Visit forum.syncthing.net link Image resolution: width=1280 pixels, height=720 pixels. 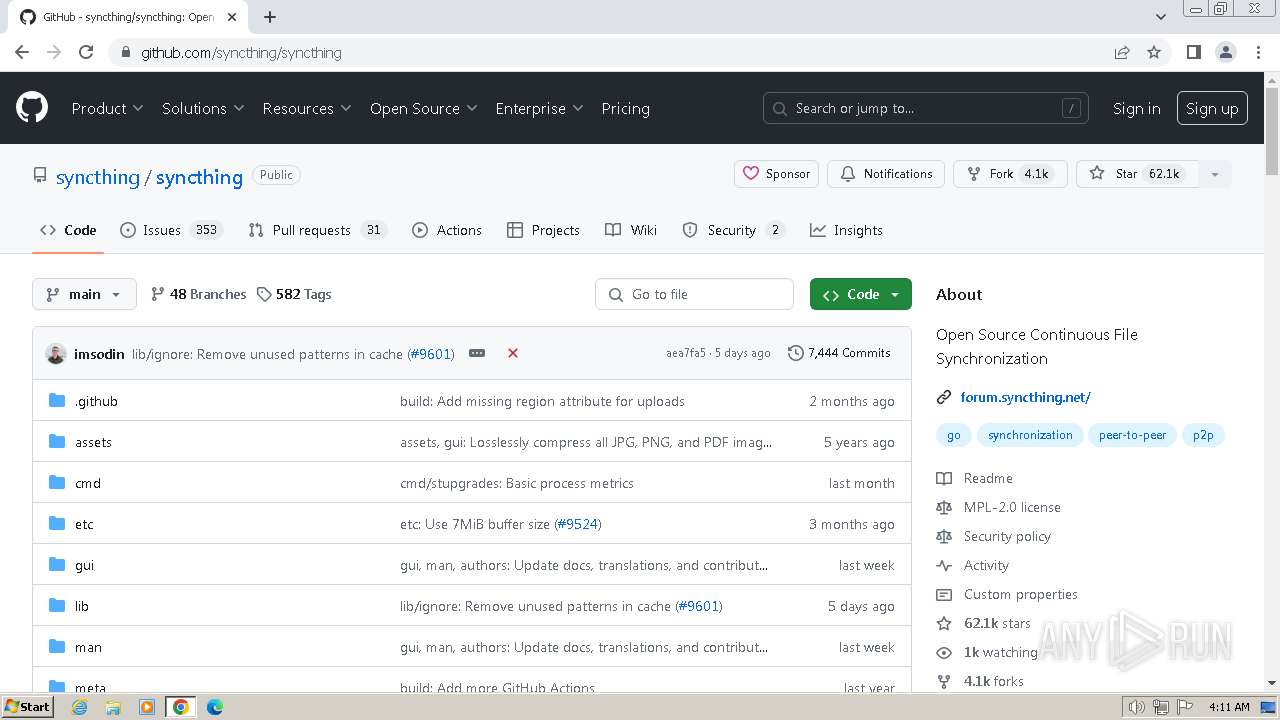click(x=1025, y=397)
